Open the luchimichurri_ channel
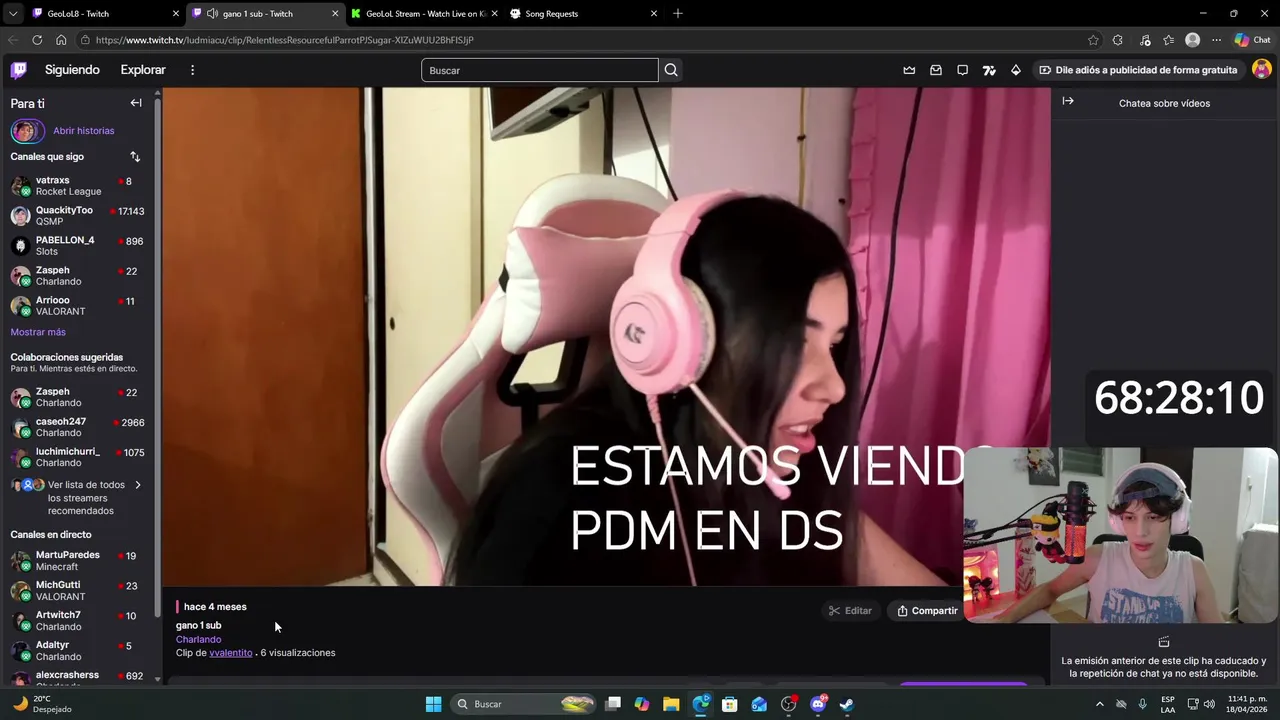 (x=78, y=457)
